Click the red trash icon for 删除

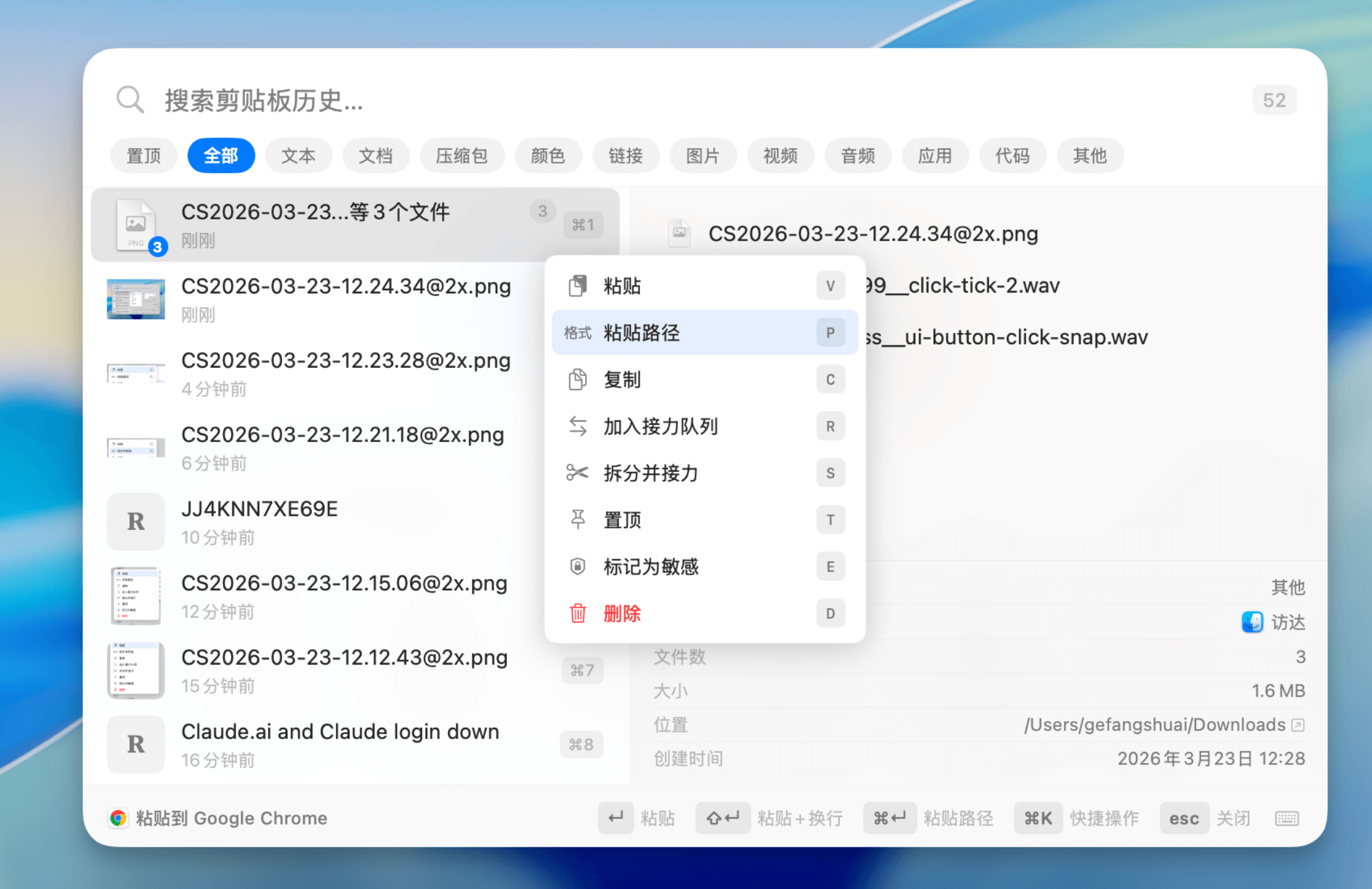[x=578, y=613]
